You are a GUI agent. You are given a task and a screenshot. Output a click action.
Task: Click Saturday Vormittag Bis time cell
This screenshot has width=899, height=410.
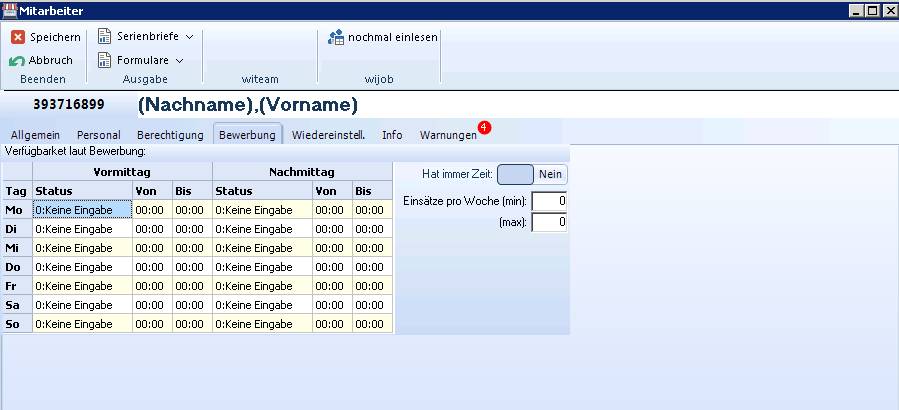pos(193,304)
